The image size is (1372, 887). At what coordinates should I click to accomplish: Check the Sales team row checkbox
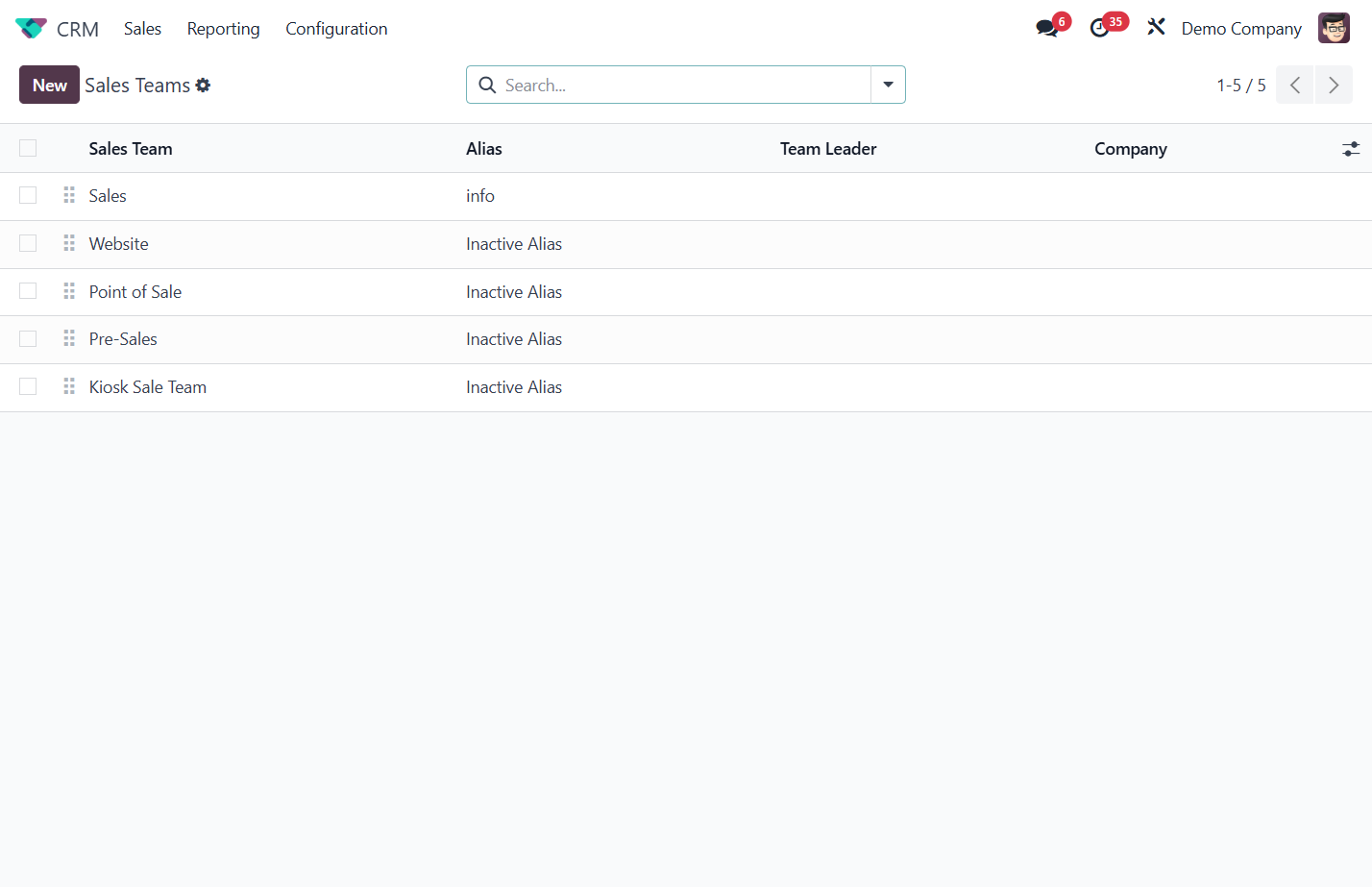pos(28,196)
